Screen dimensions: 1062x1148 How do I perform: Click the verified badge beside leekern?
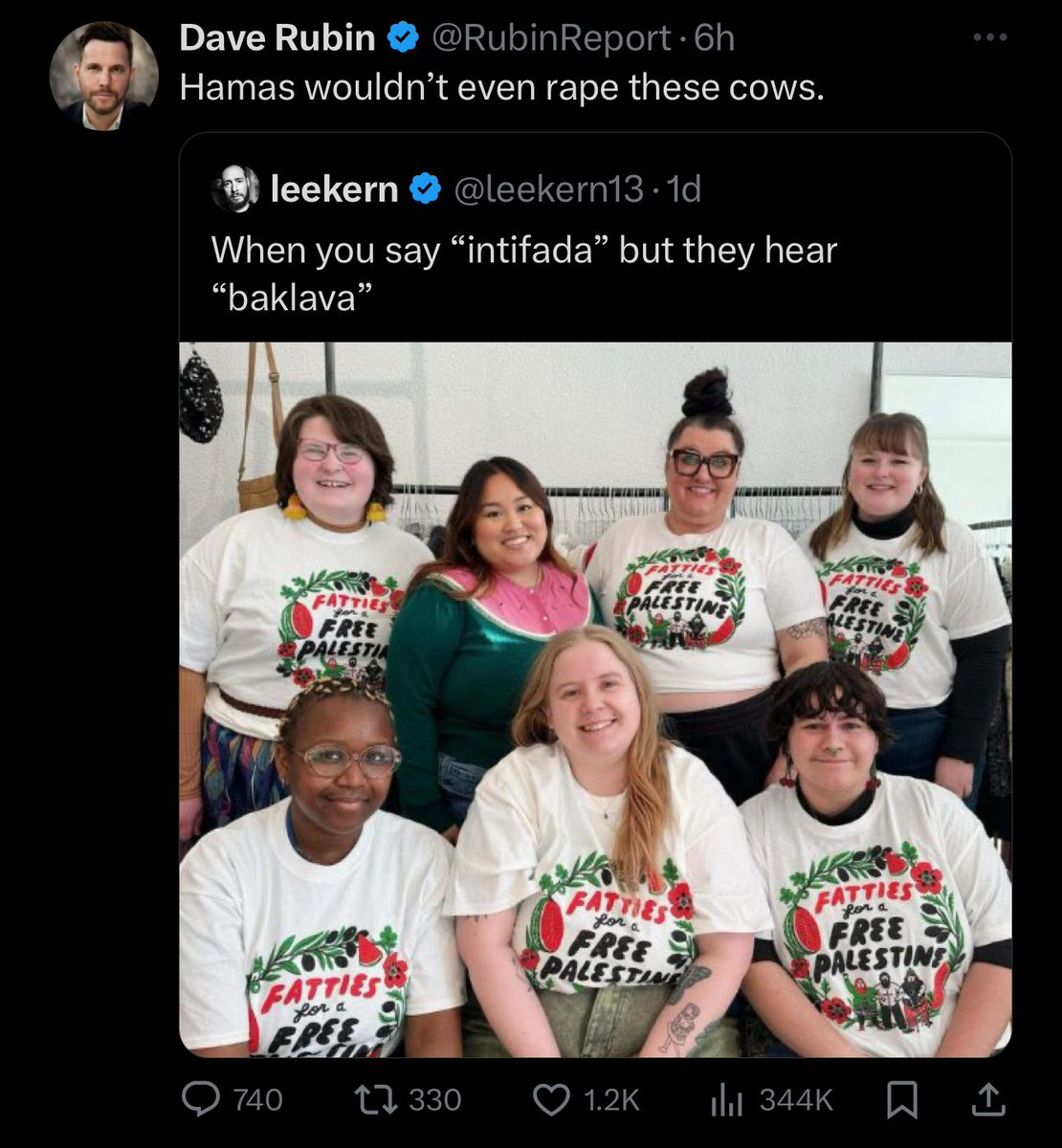[425, 189]
